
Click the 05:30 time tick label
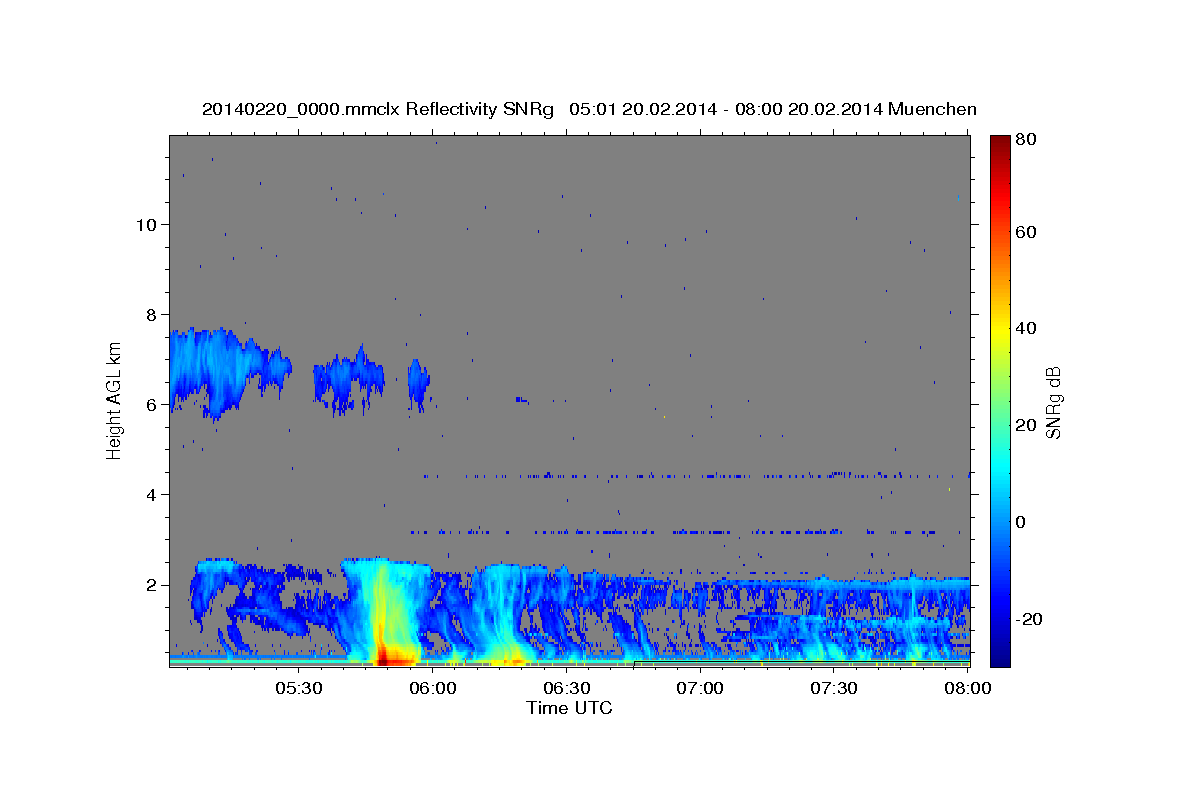click(x=298, y=688)
